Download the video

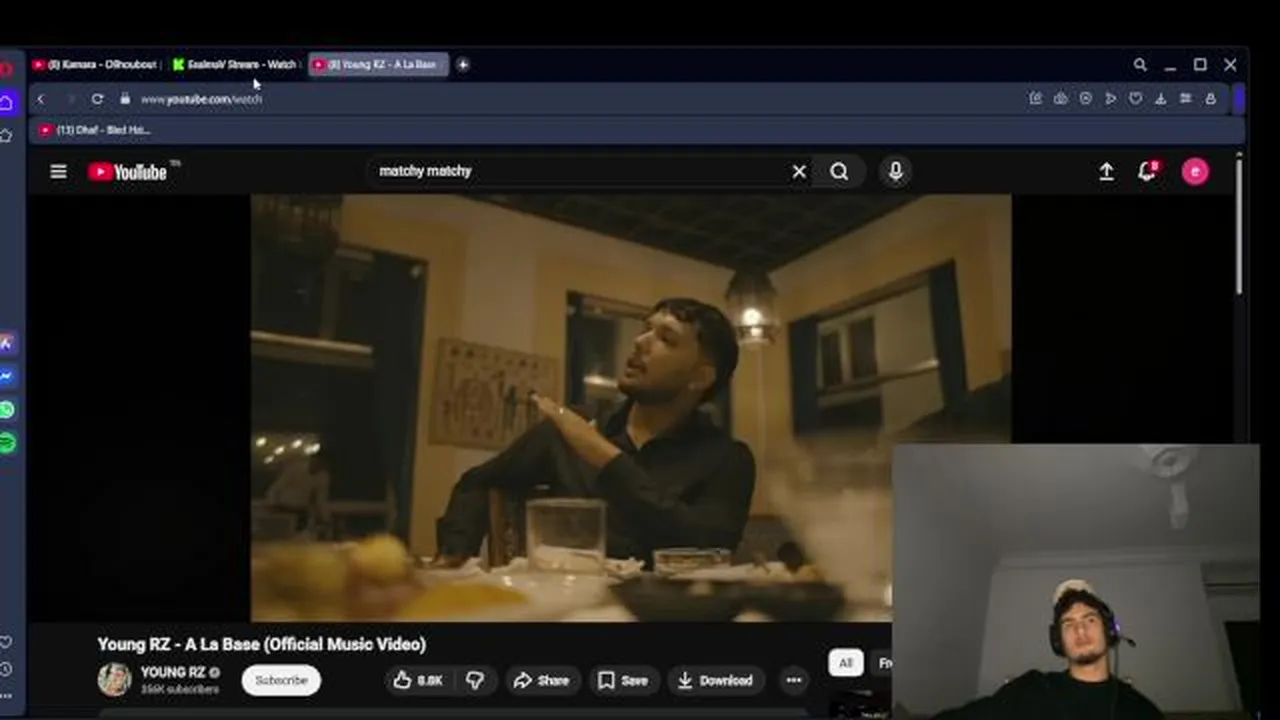click(715, 681)
